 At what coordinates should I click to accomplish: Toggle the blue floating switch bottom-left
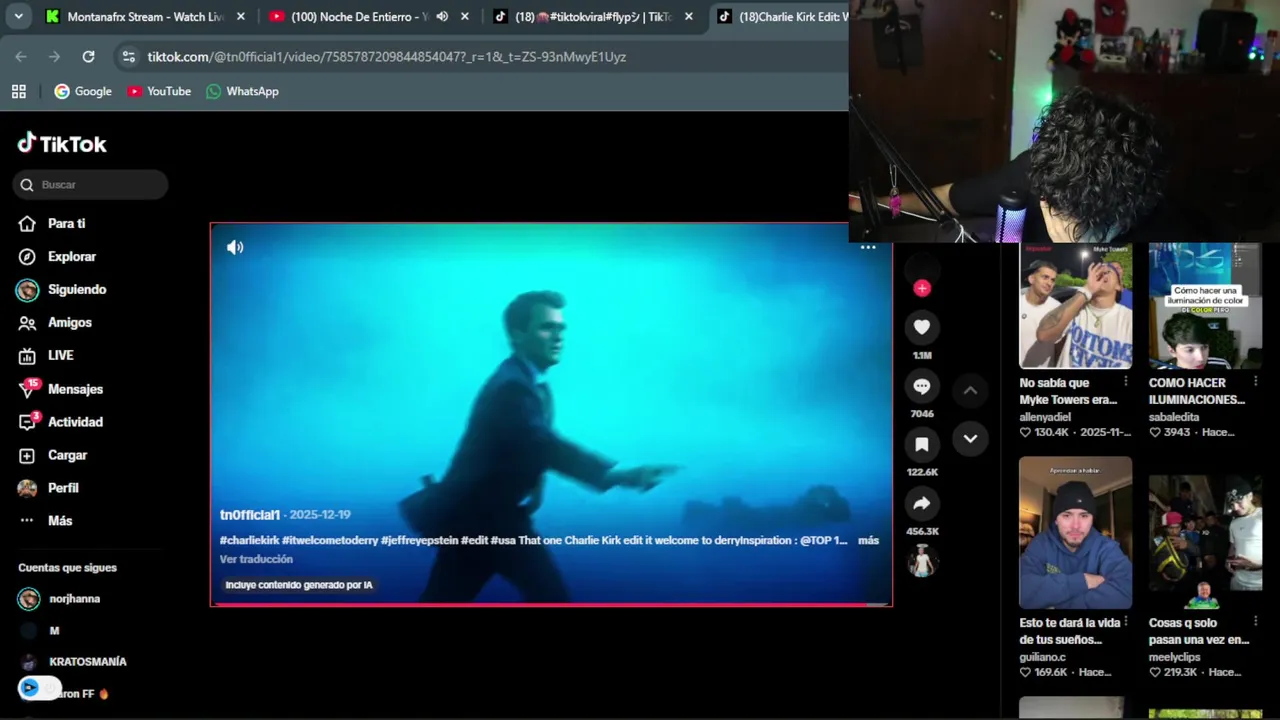coord(39,688)
